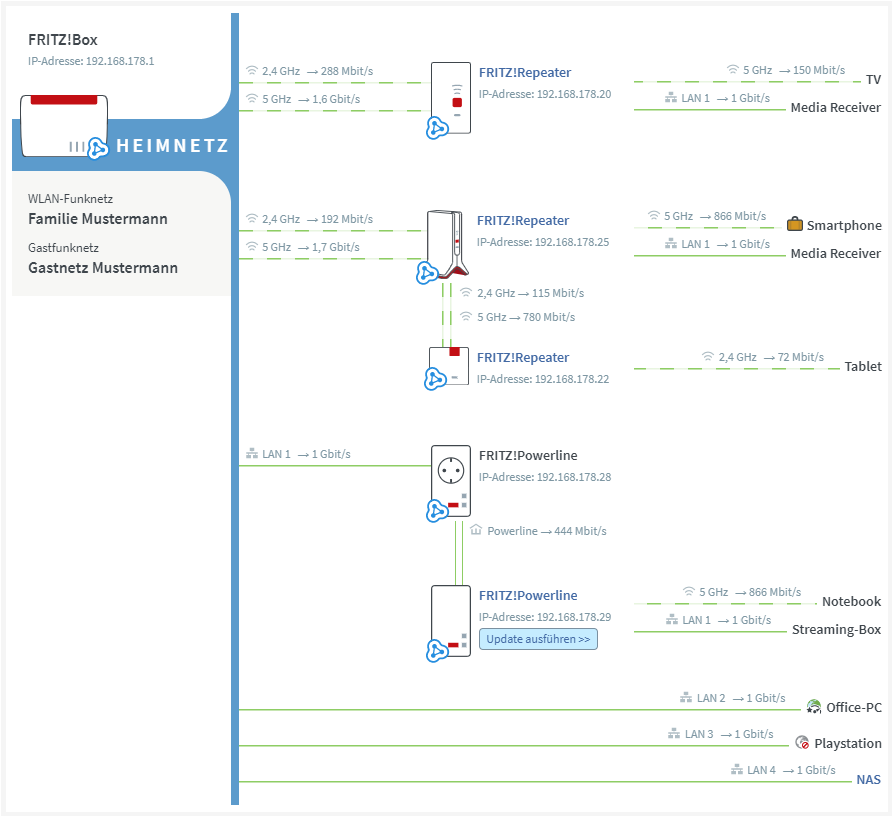Click the Mesh badge on repeater 192.168.178.20

click(437, 128)
